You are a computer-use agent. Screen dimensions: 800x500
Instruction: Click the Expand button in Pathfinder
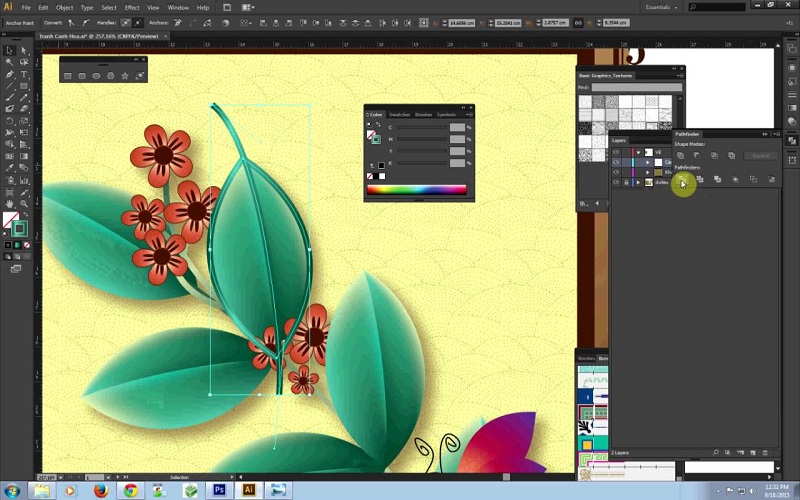tap(761, 156)
